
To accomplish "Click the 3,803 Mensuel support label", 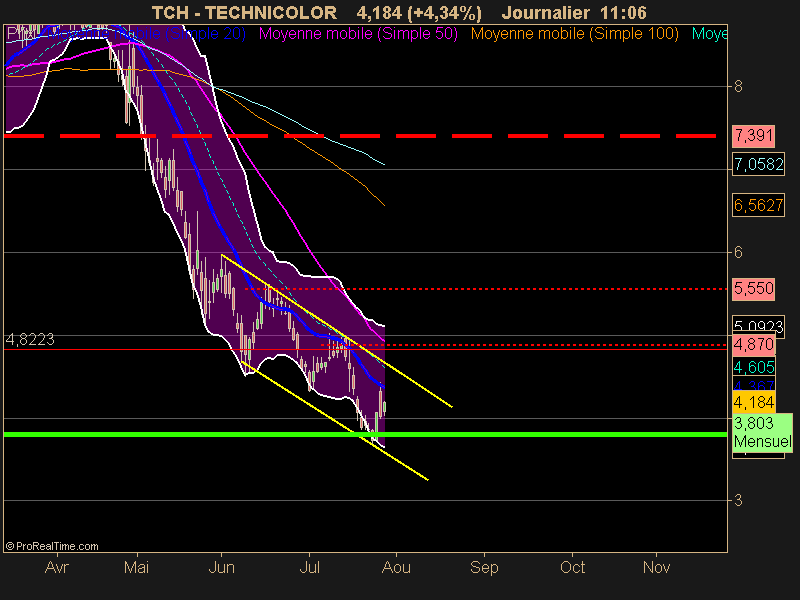I will click(x=763, y=432).
